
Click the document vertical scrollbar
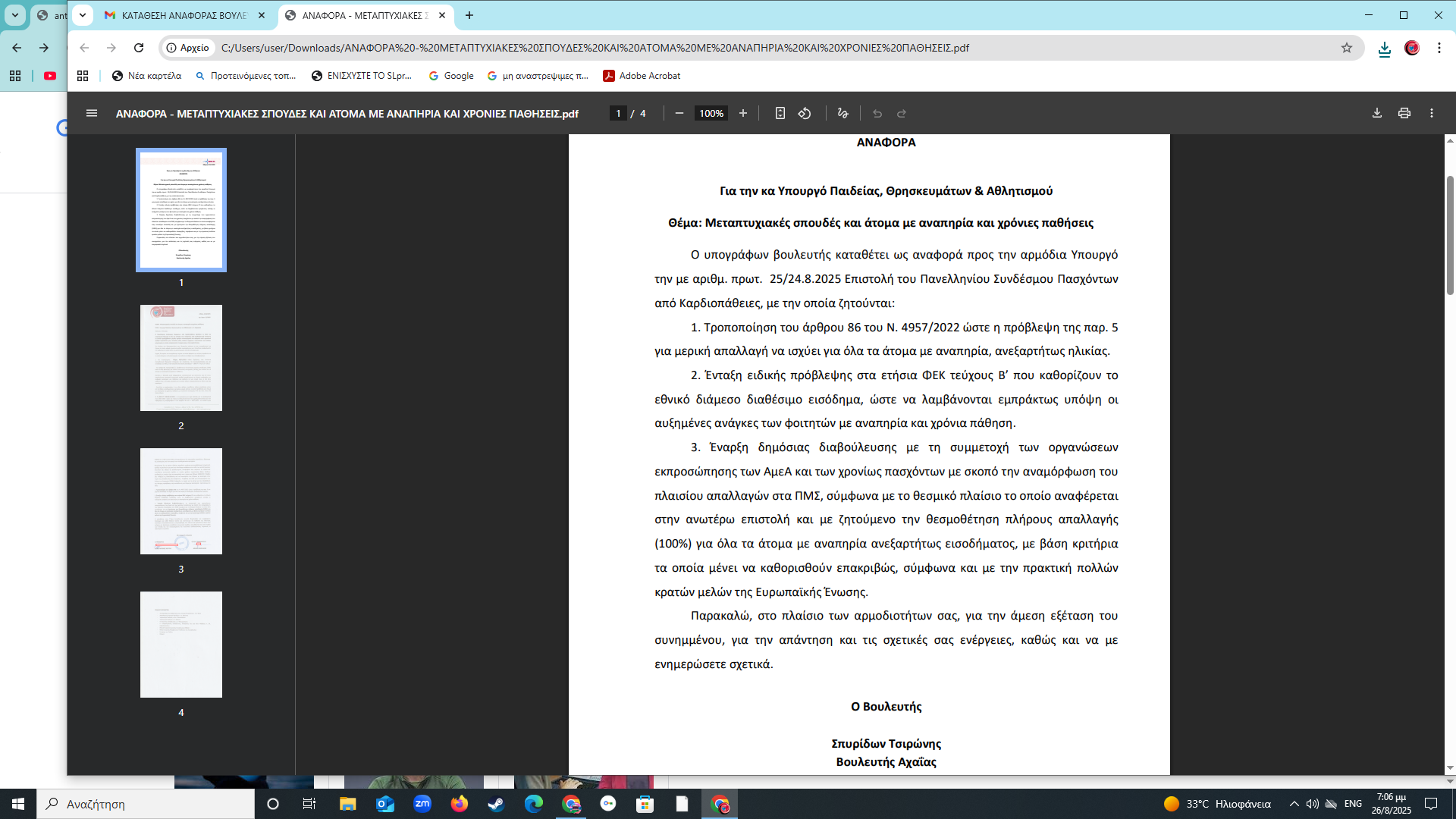pos(1450,235)
